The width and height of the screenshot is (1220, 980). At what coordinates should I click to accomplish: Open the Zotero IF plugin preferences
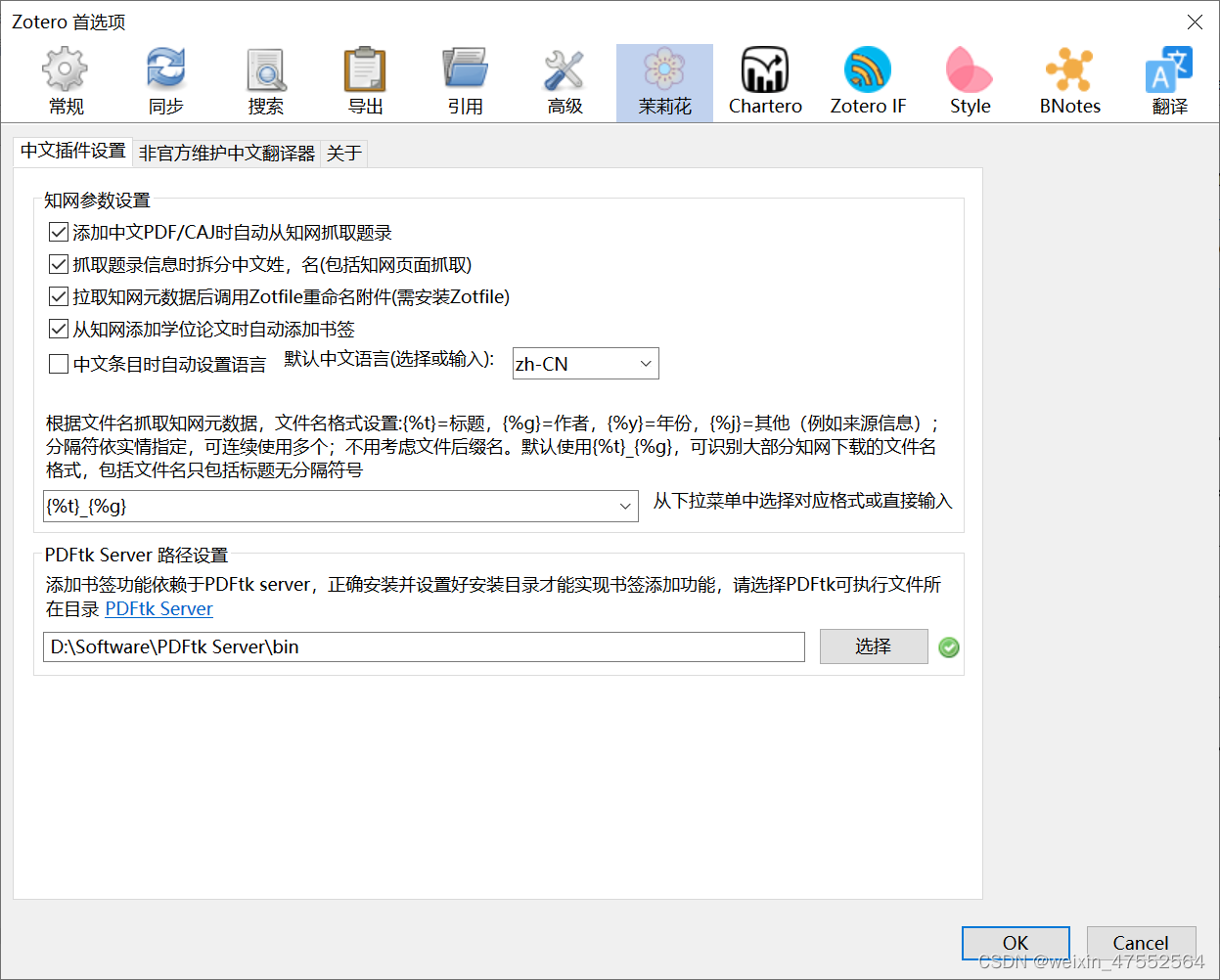[868, 82]
